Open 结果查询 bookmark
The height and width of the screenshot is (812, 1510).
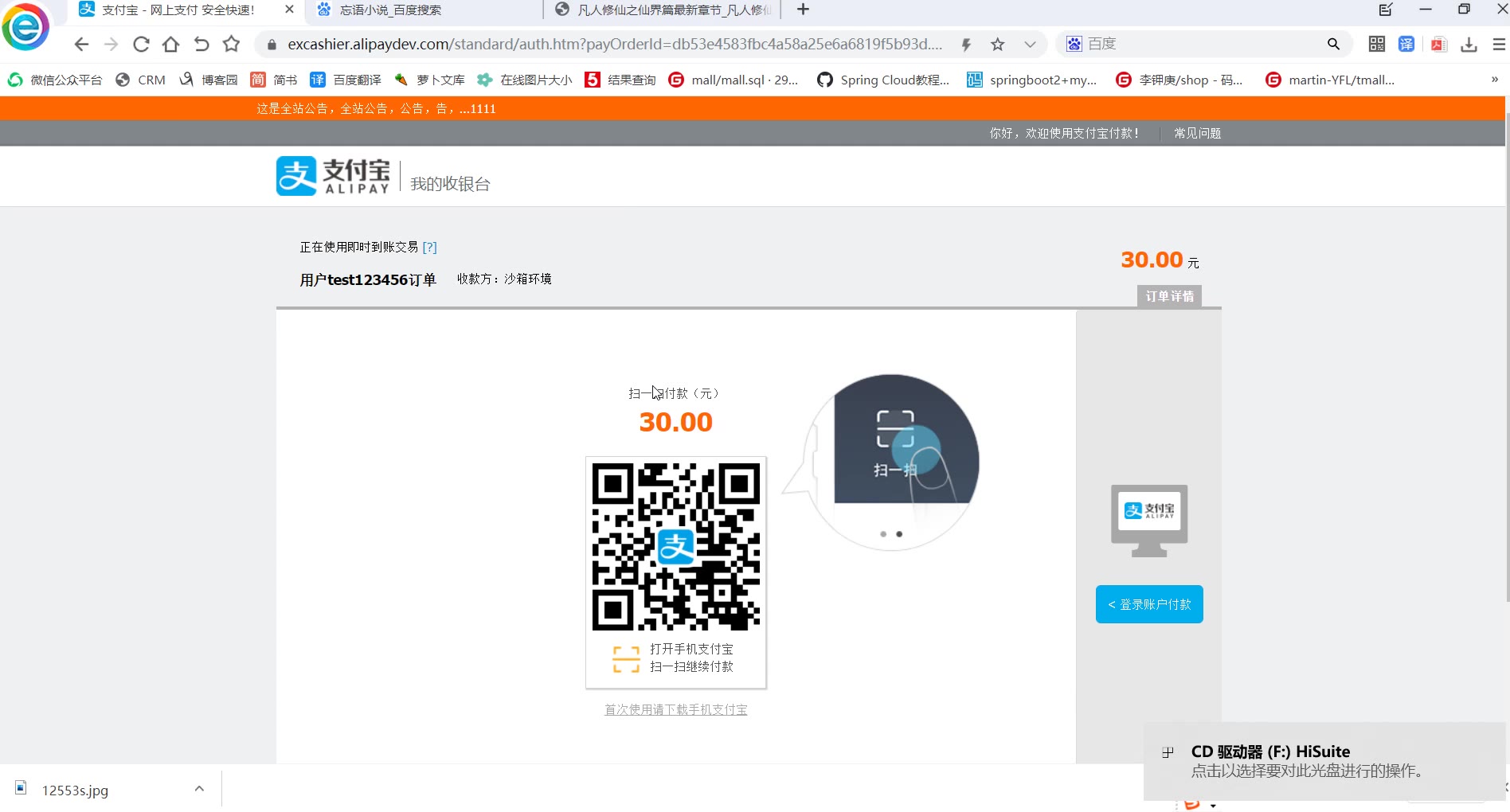[620, 80]
